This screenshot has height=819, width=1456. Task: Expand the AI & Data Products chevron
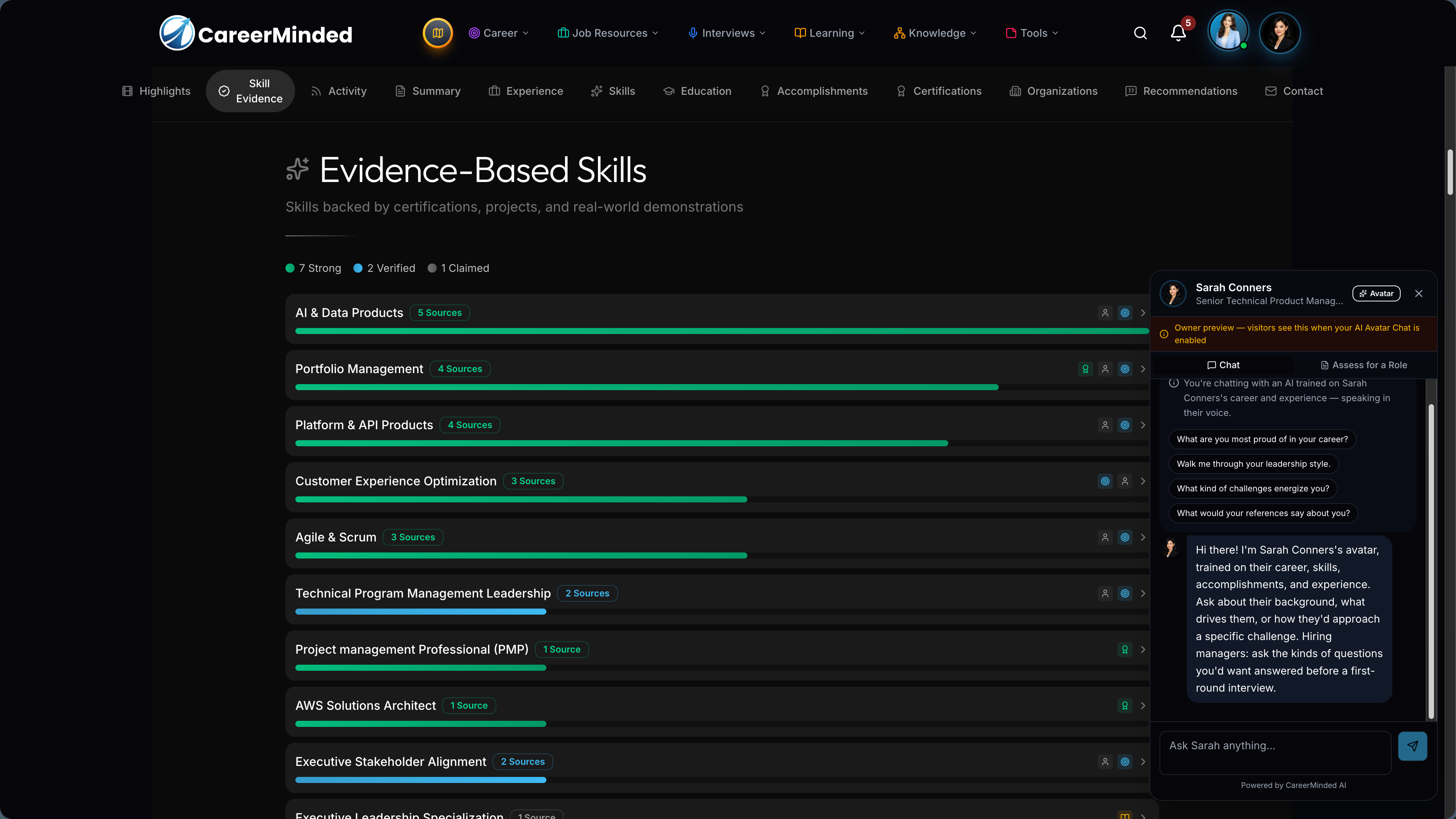coord(1143,312)
